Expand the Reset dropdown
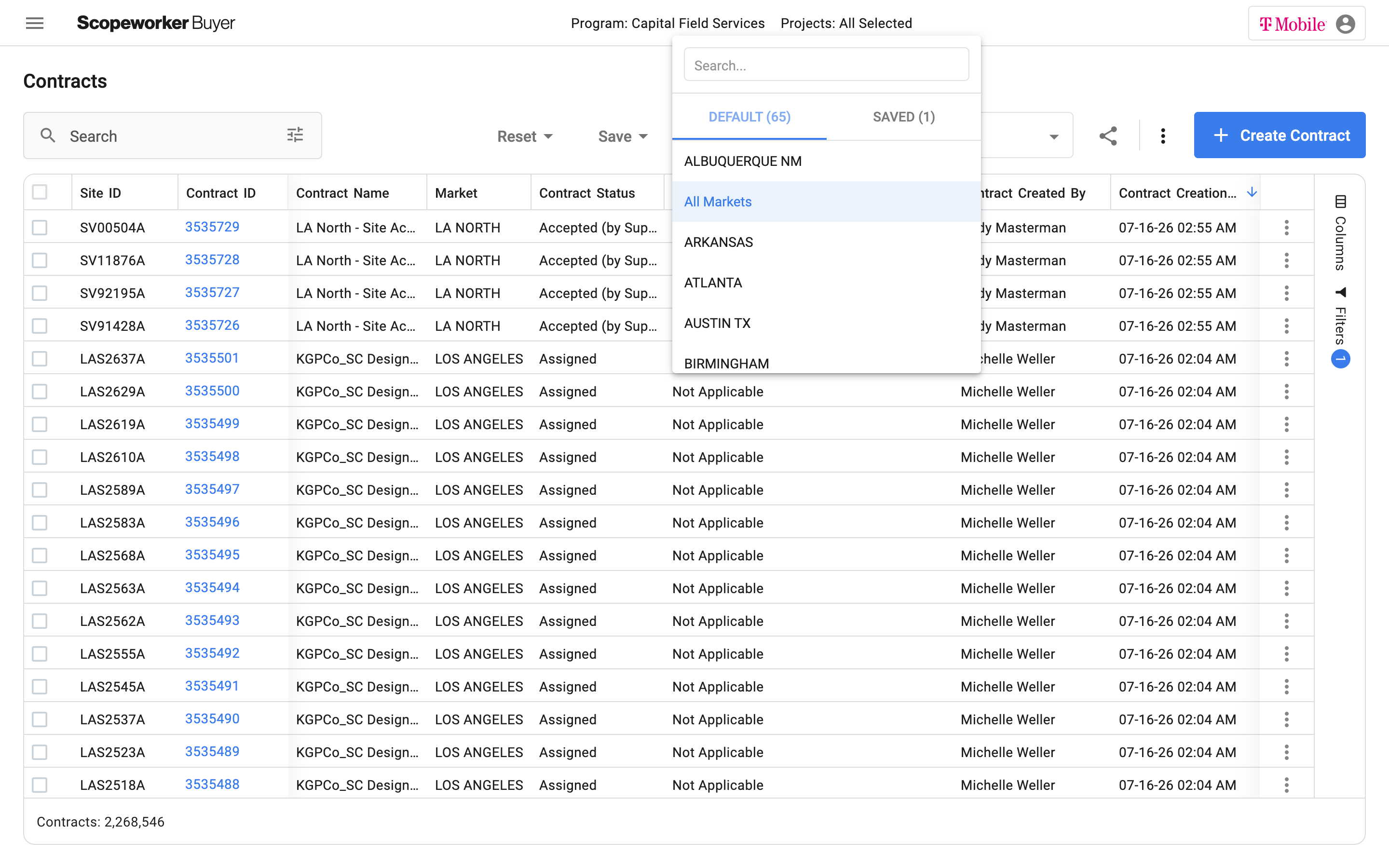This screenshot has width=1389, height=868. (525, 136)
